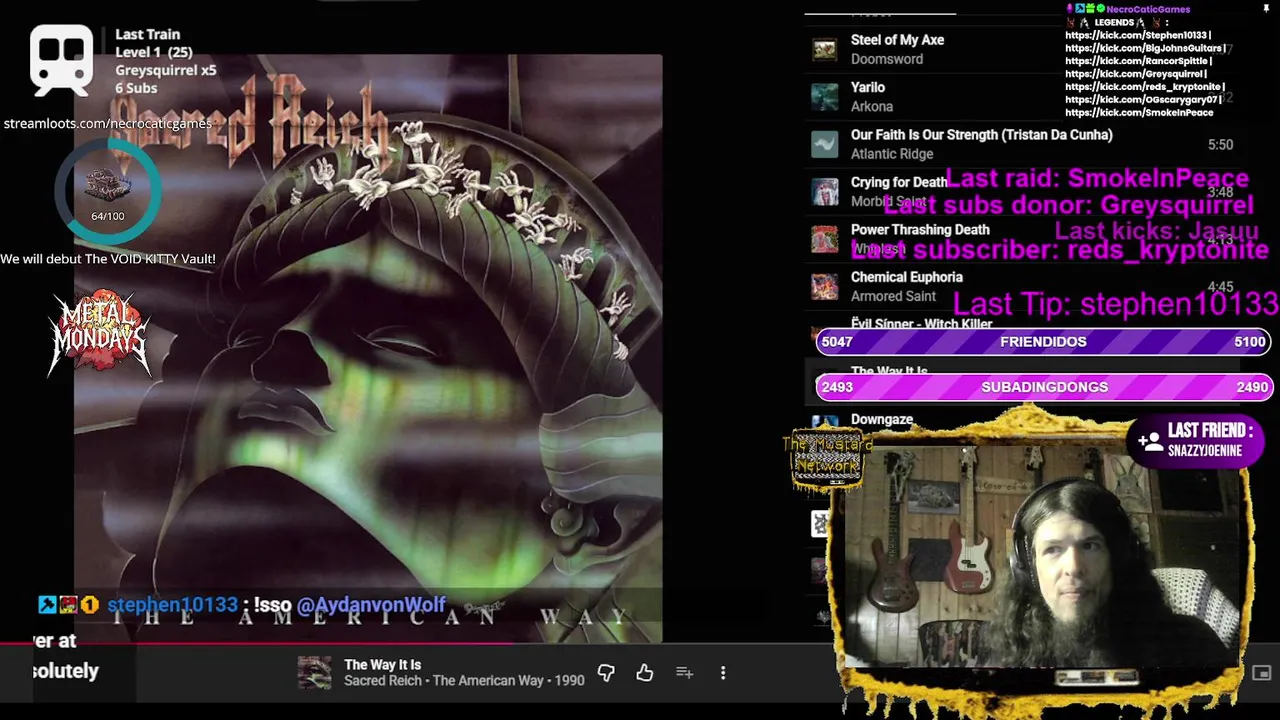This screenshot has height=720, width=1280.
Task: Play 'Our Faith Is Our Strength (Tristan Da Cunha)'
Action: tap(981, 135)
